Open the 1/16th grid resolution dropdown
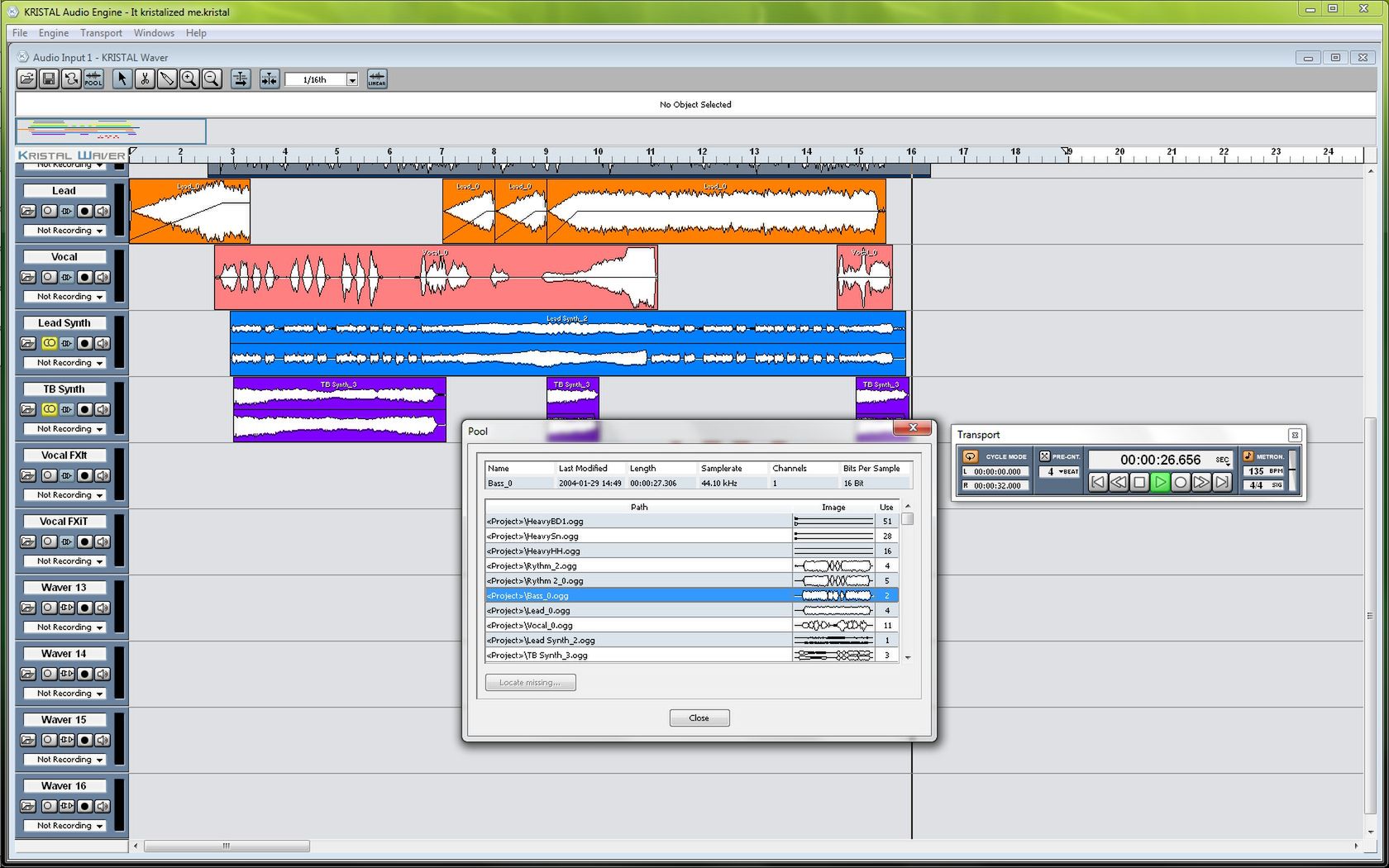Viewport: 1389px width, 868px height. coord(352,80)
